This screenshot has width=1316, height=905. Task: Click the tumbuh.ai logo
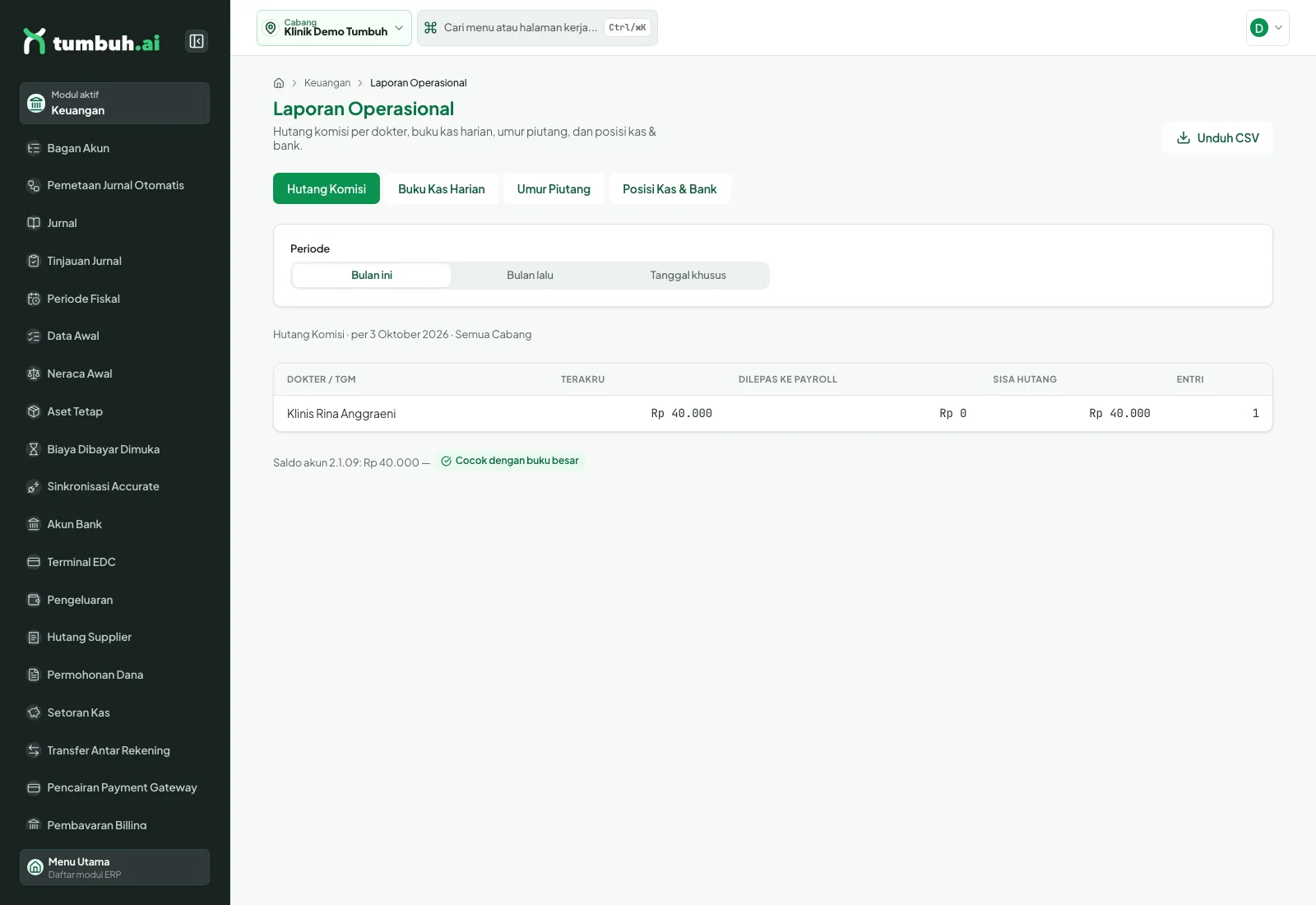[91, 42]
